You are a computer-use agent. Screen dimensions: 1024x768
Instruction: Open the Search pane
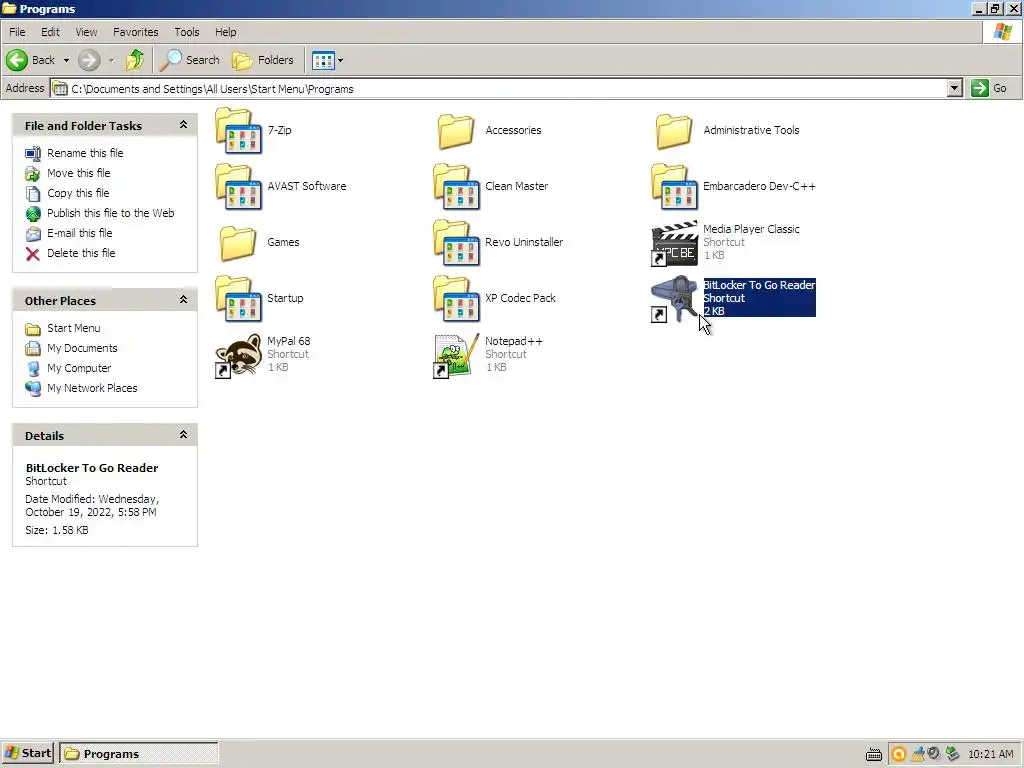pos(190,60)
